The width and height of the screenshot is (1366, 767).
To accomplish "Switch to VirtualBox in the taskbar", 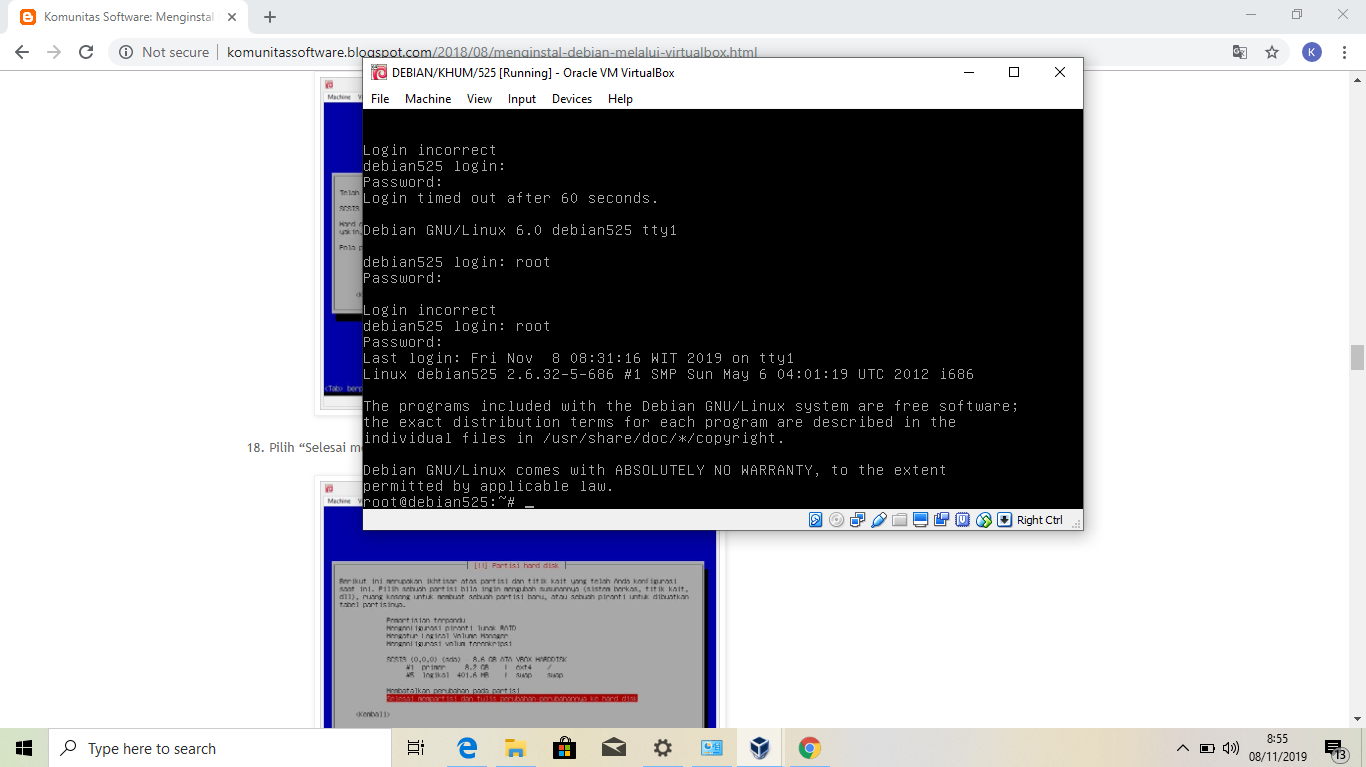I will (760, 748).
